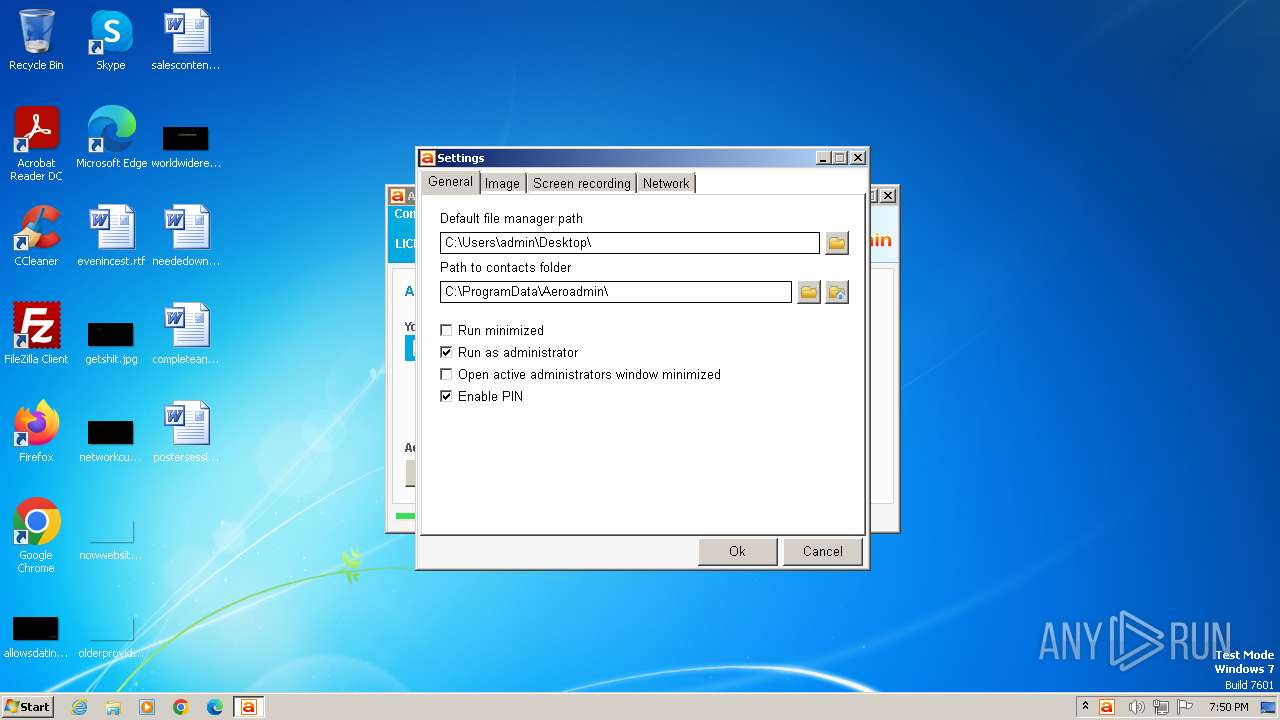Open Skype desktop shortcut

tap(110, 40)
